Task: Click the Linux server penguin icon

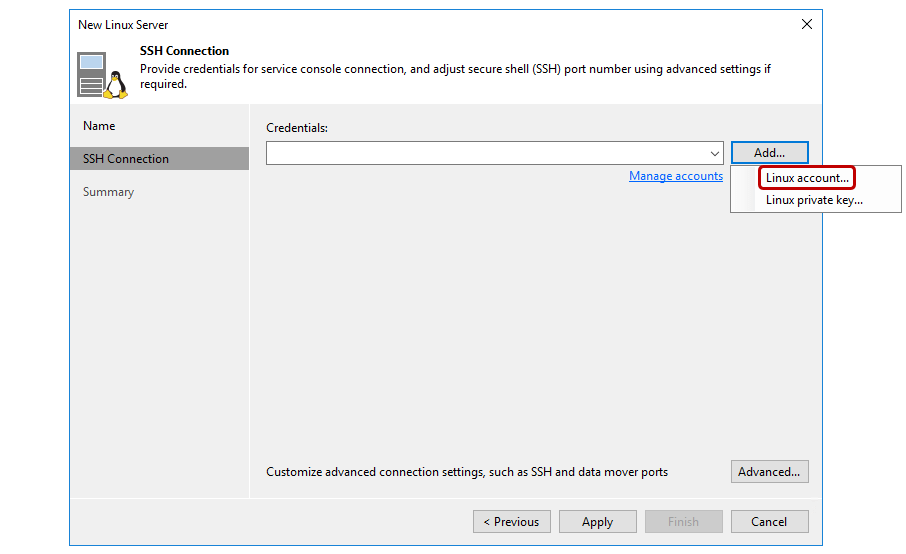Action: point(102,75)
